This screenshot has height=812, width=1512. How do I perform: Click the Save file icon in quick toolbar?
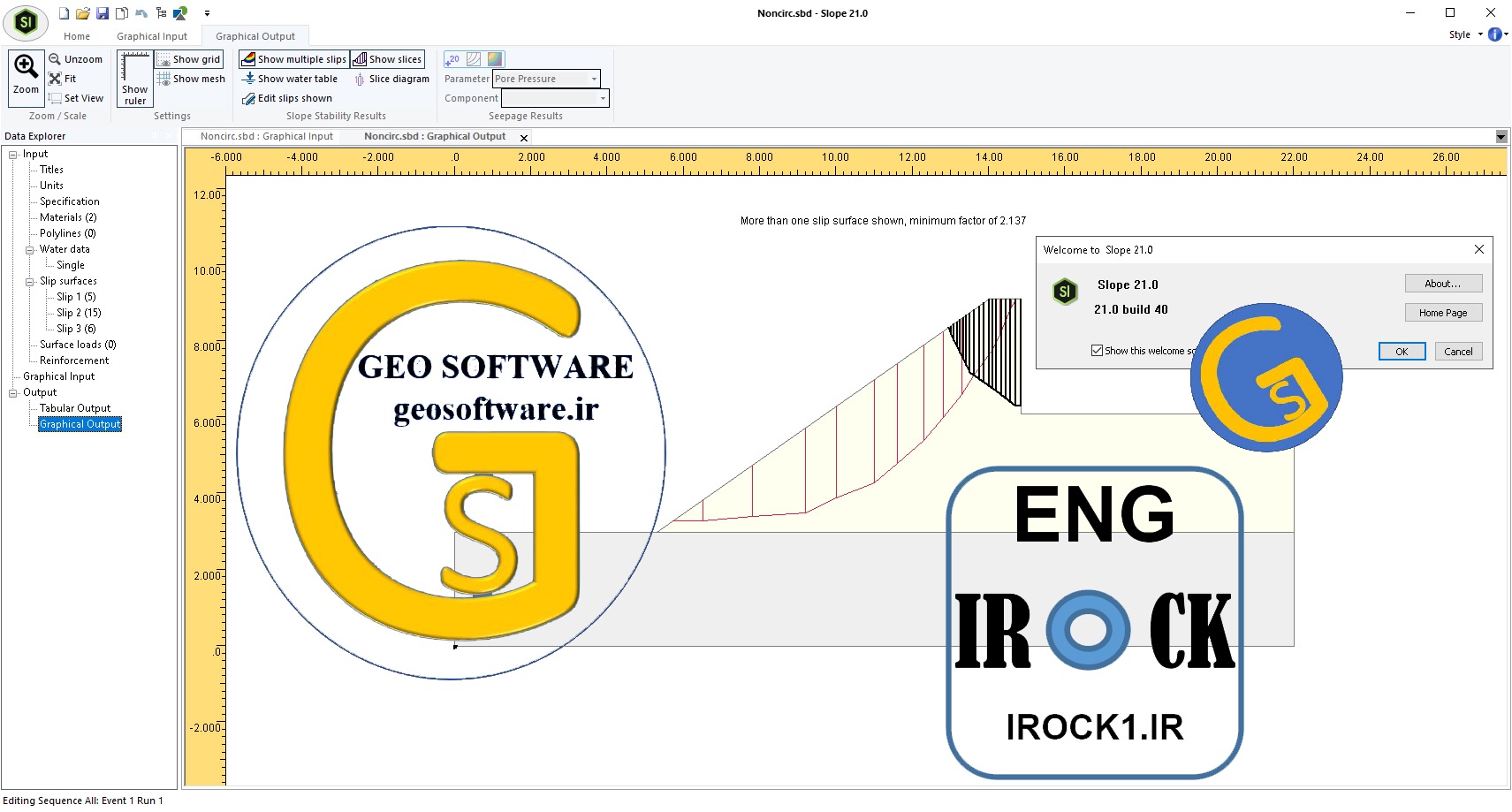[103, 13]
